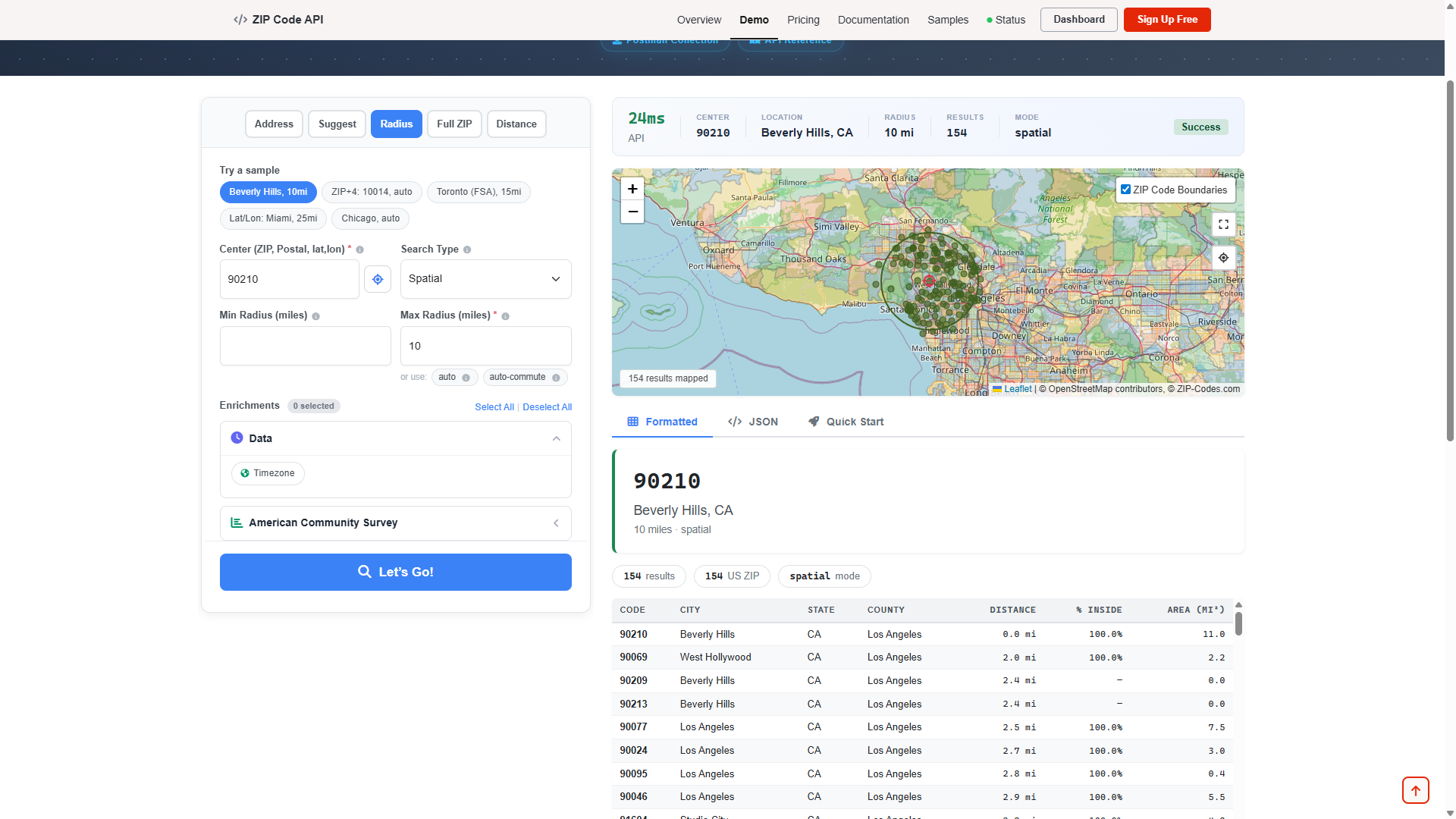Open Status page link

click(x=1006, y=20)
